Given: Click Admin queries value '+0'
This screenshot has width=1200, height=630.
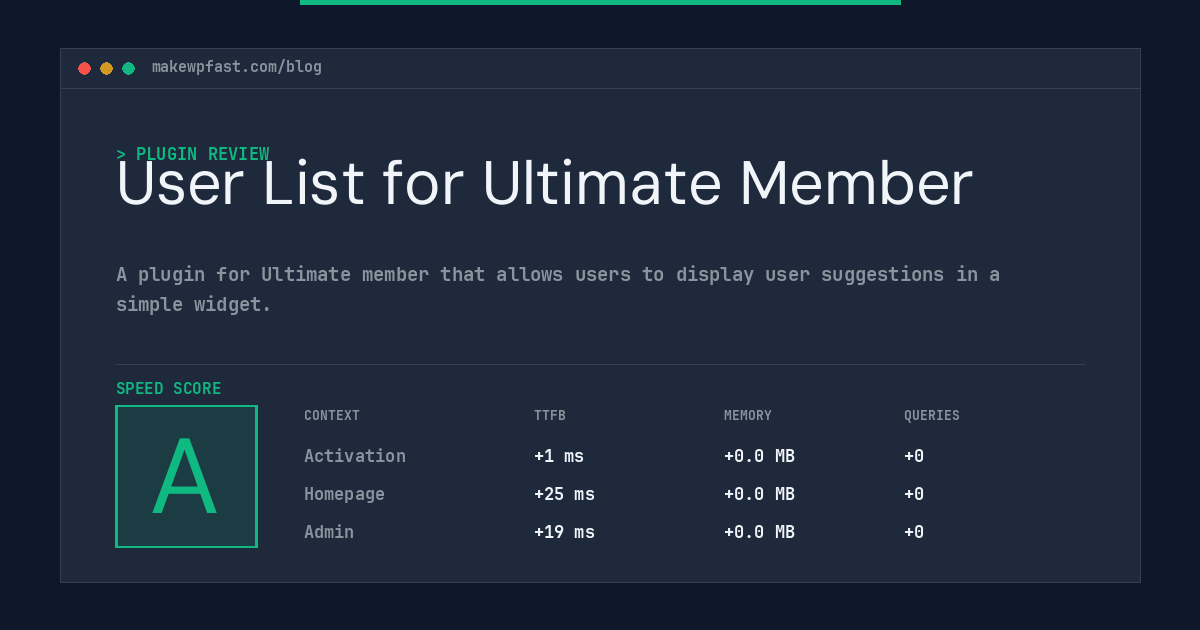Looking at the screenshot, I should (914, 532).
